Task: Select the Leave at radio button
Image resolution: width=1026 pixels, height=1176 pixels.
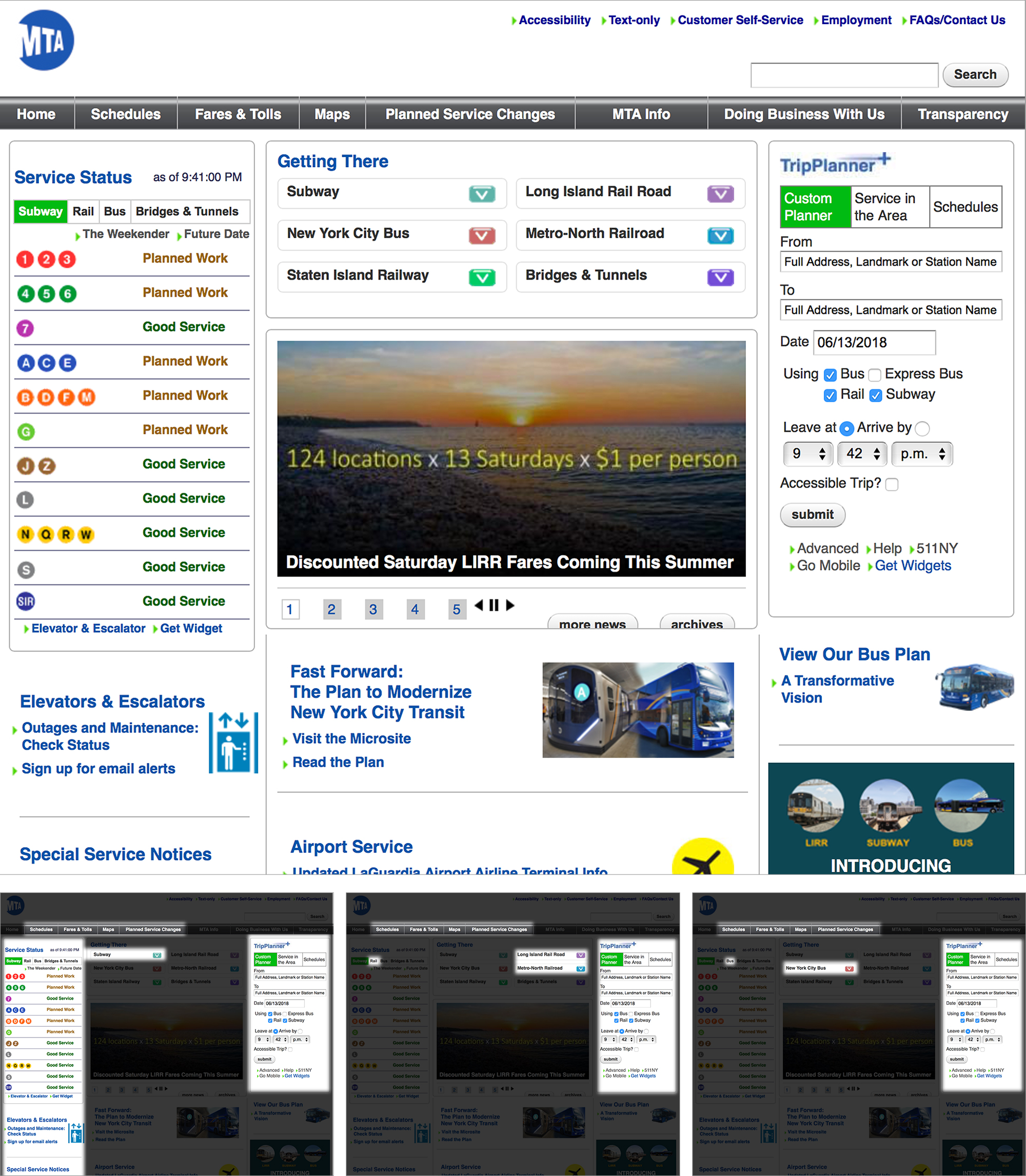Action: click(x=847, y=428)
